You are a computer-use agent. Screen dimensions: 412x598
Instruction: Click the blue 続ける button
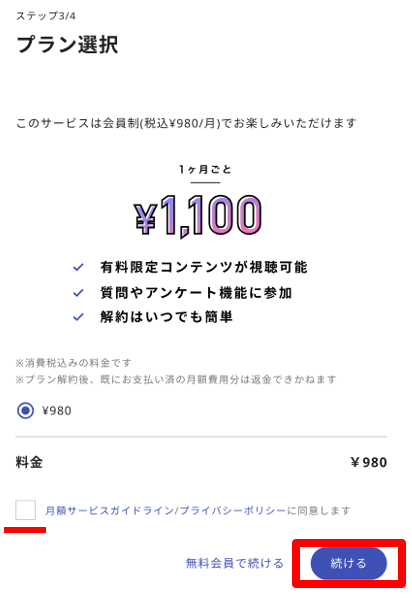(349, 563)
